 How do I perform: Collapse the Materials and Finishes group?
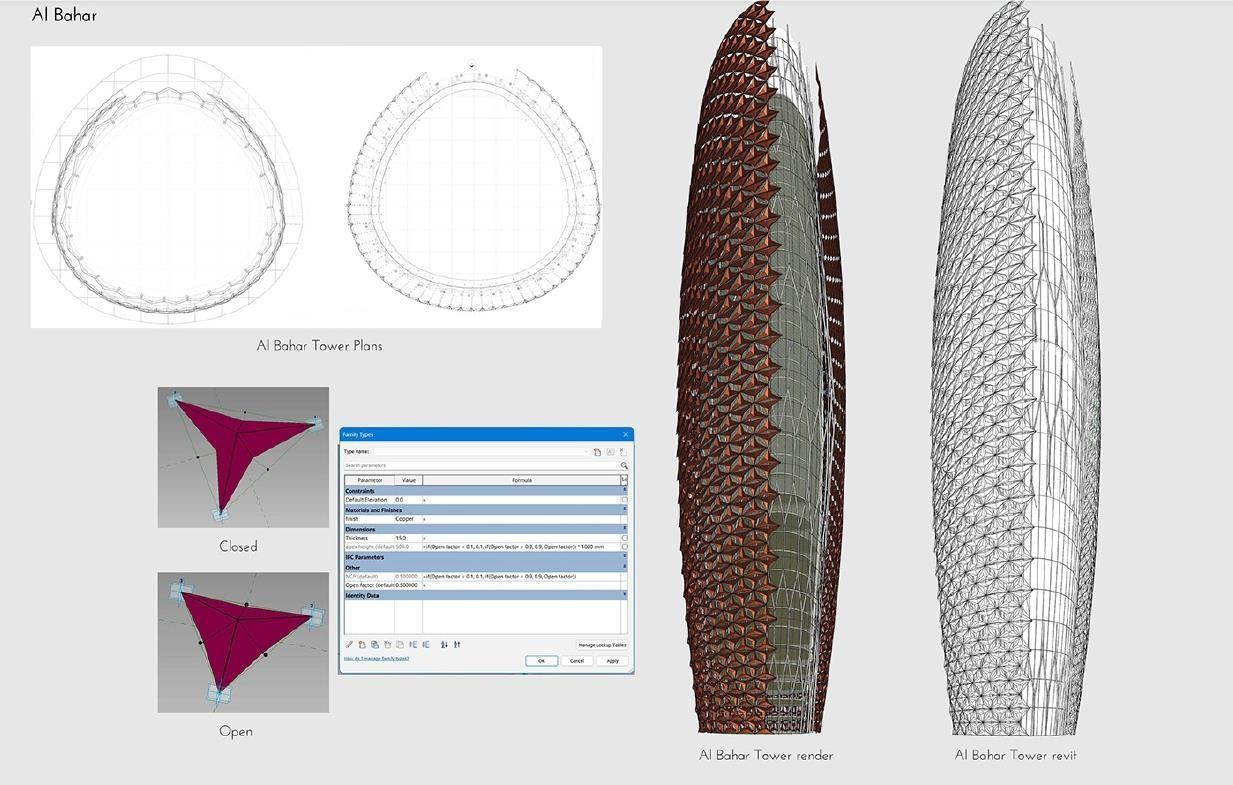click(x=624, y=509)
